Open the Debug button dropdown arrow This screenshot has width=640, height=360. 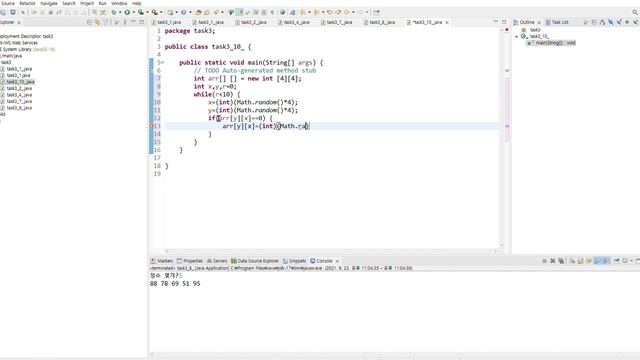[x=120, y=12]
